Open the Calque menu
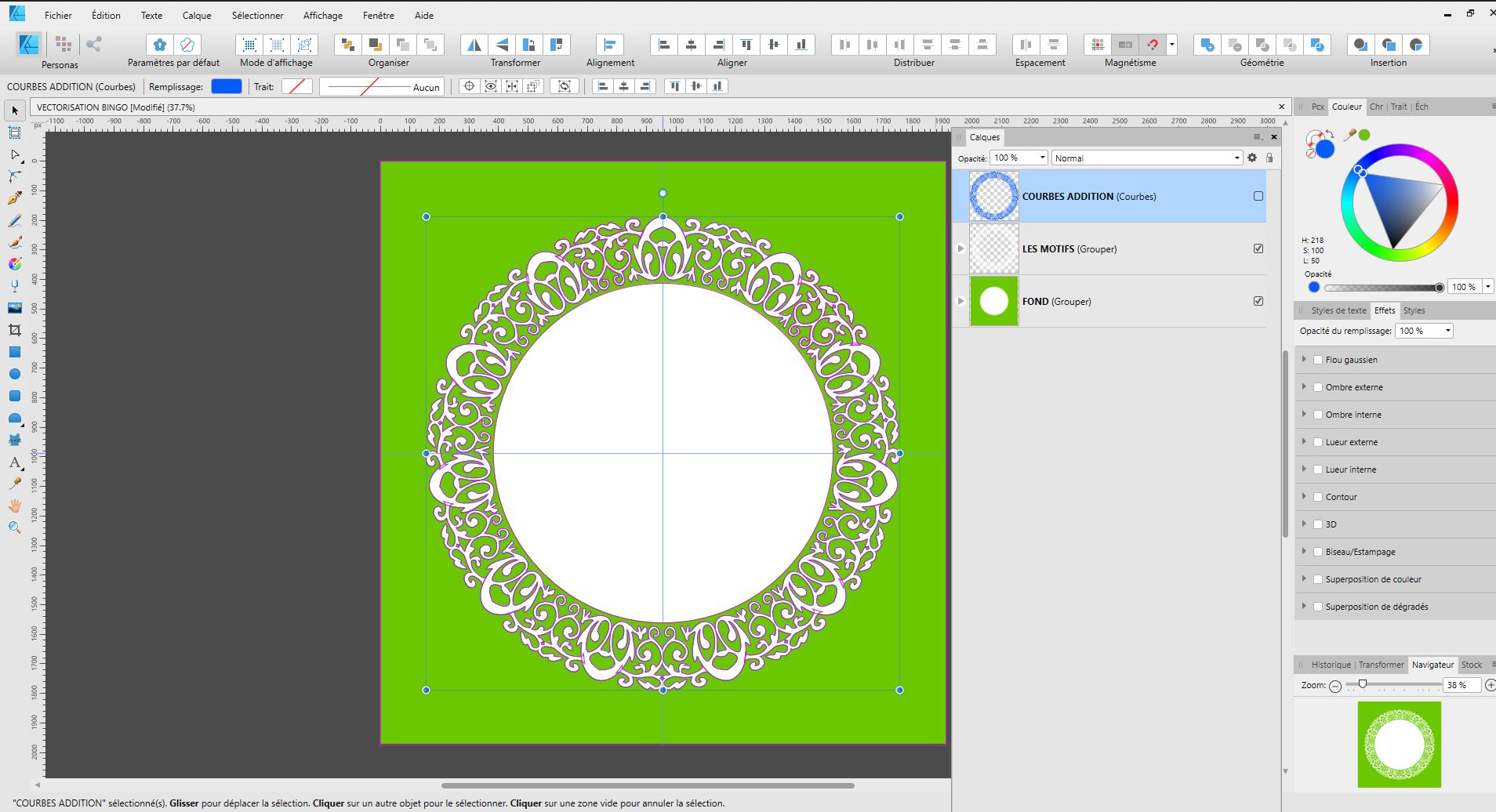 pyautogui.click(x=197, y=15)
